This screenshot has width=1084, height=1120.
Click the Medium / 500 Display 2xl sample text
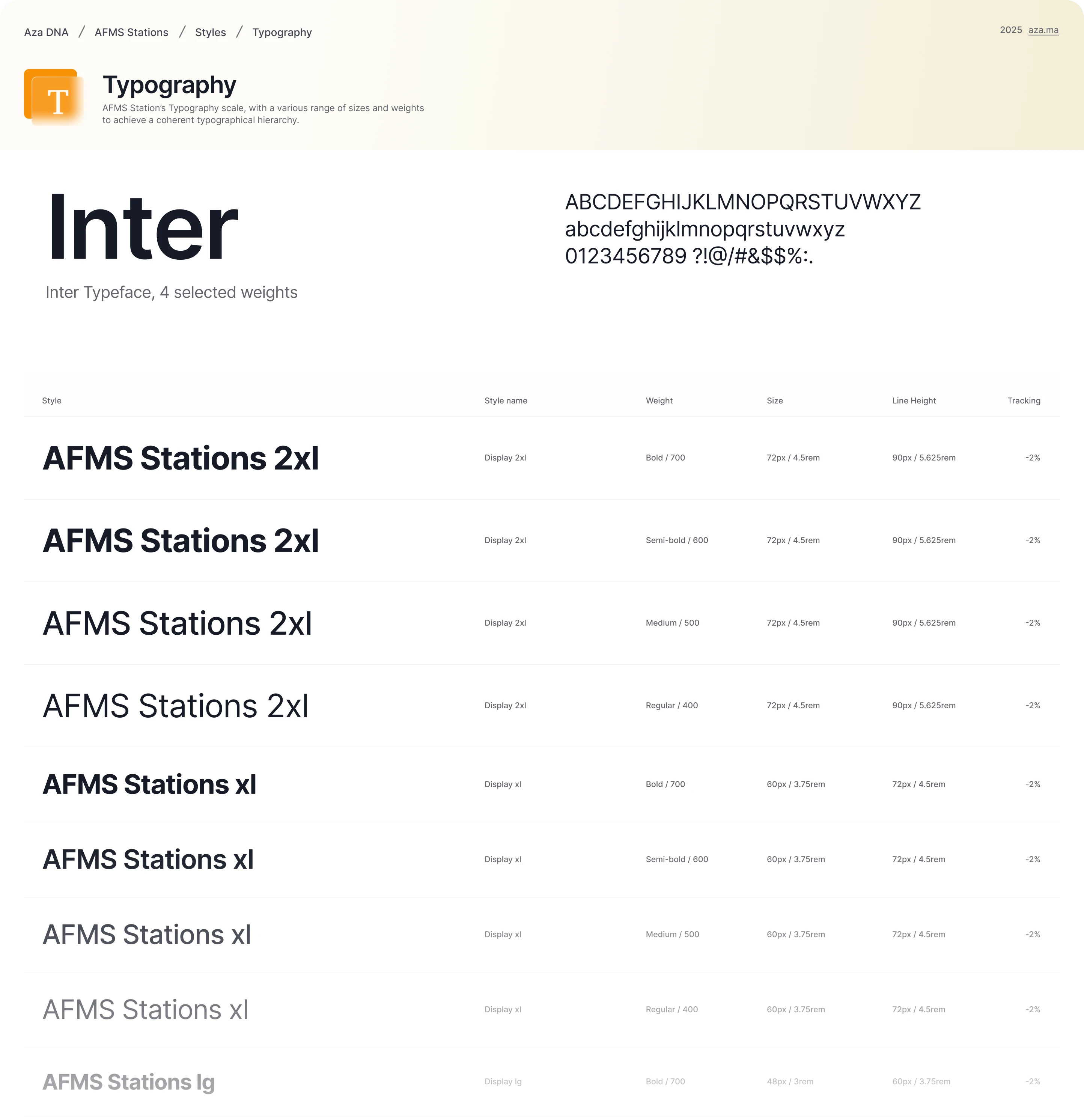(x=177, y=623)
